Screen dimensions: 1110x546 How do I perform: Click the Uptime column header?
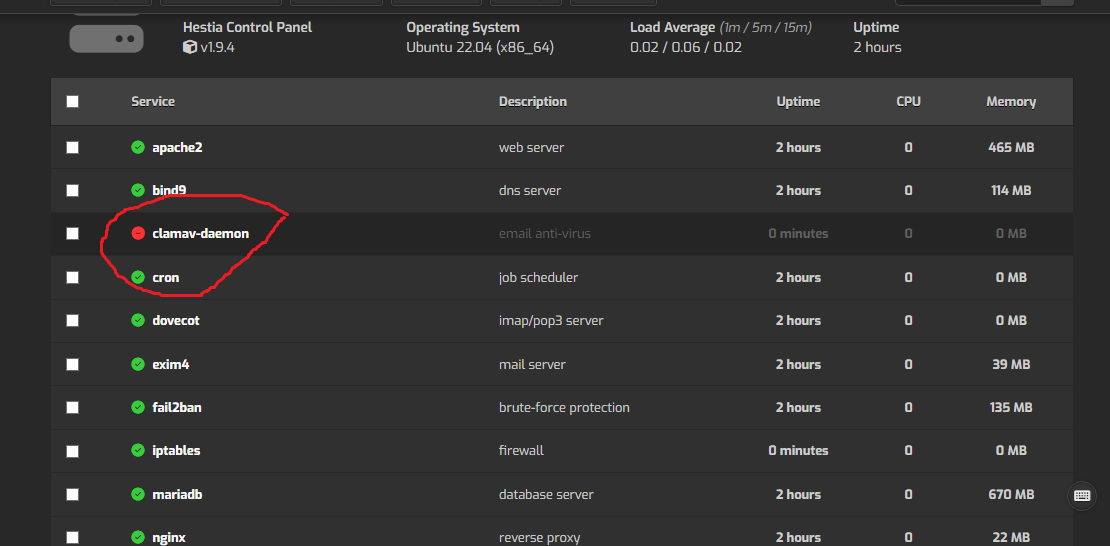click(x=798, y=101)
